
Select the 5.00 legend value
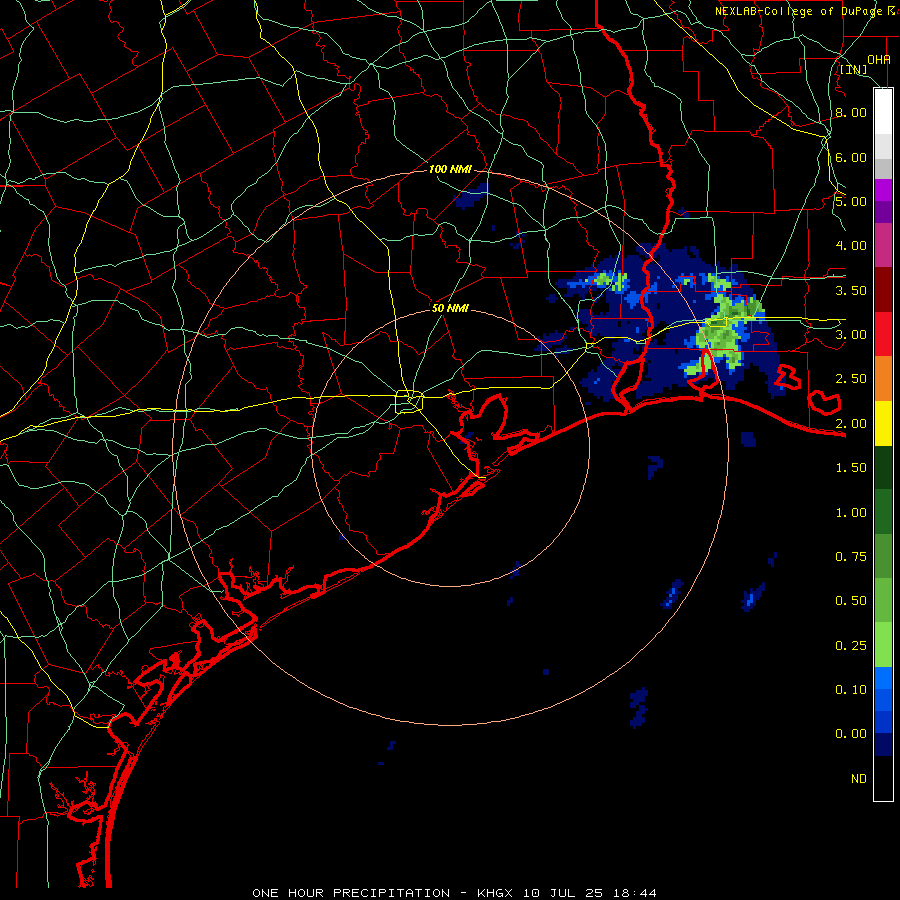[851, 201]
